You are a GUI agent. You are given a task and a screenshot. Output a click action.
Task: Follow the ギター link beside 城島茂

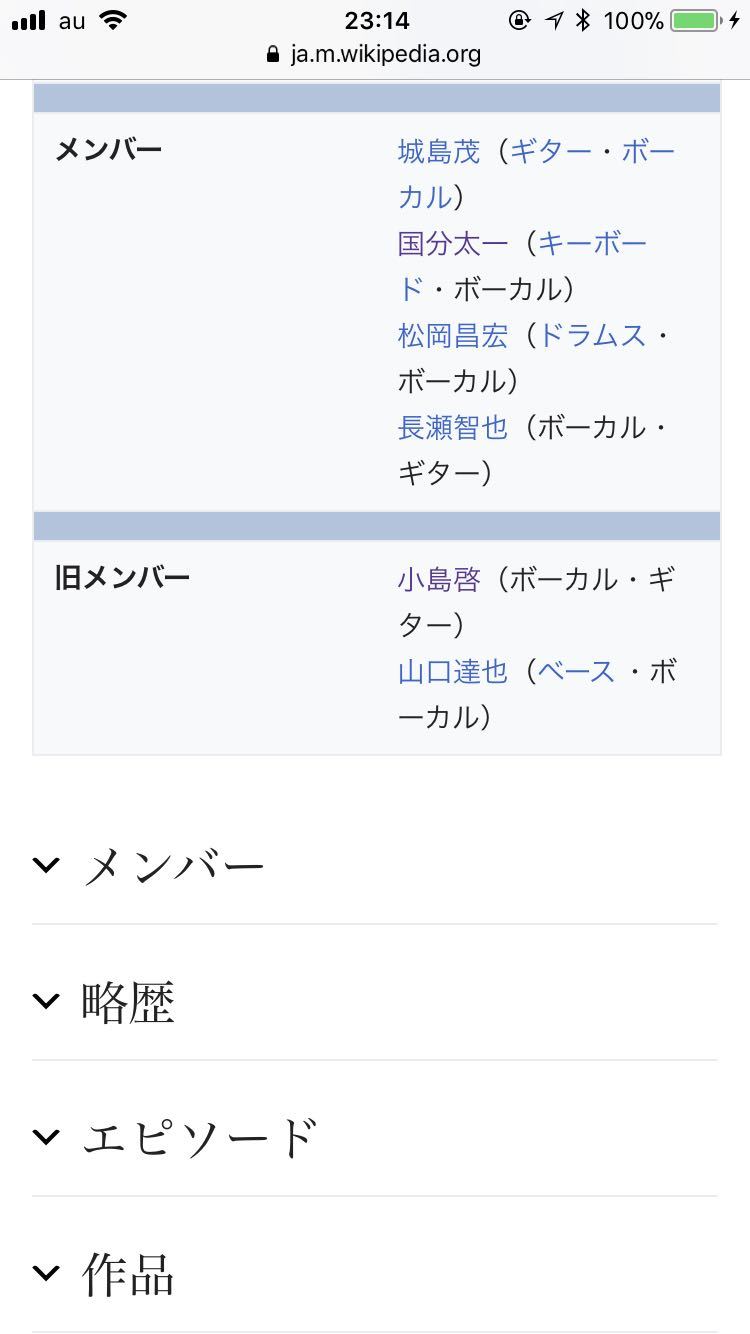[551, 152]
